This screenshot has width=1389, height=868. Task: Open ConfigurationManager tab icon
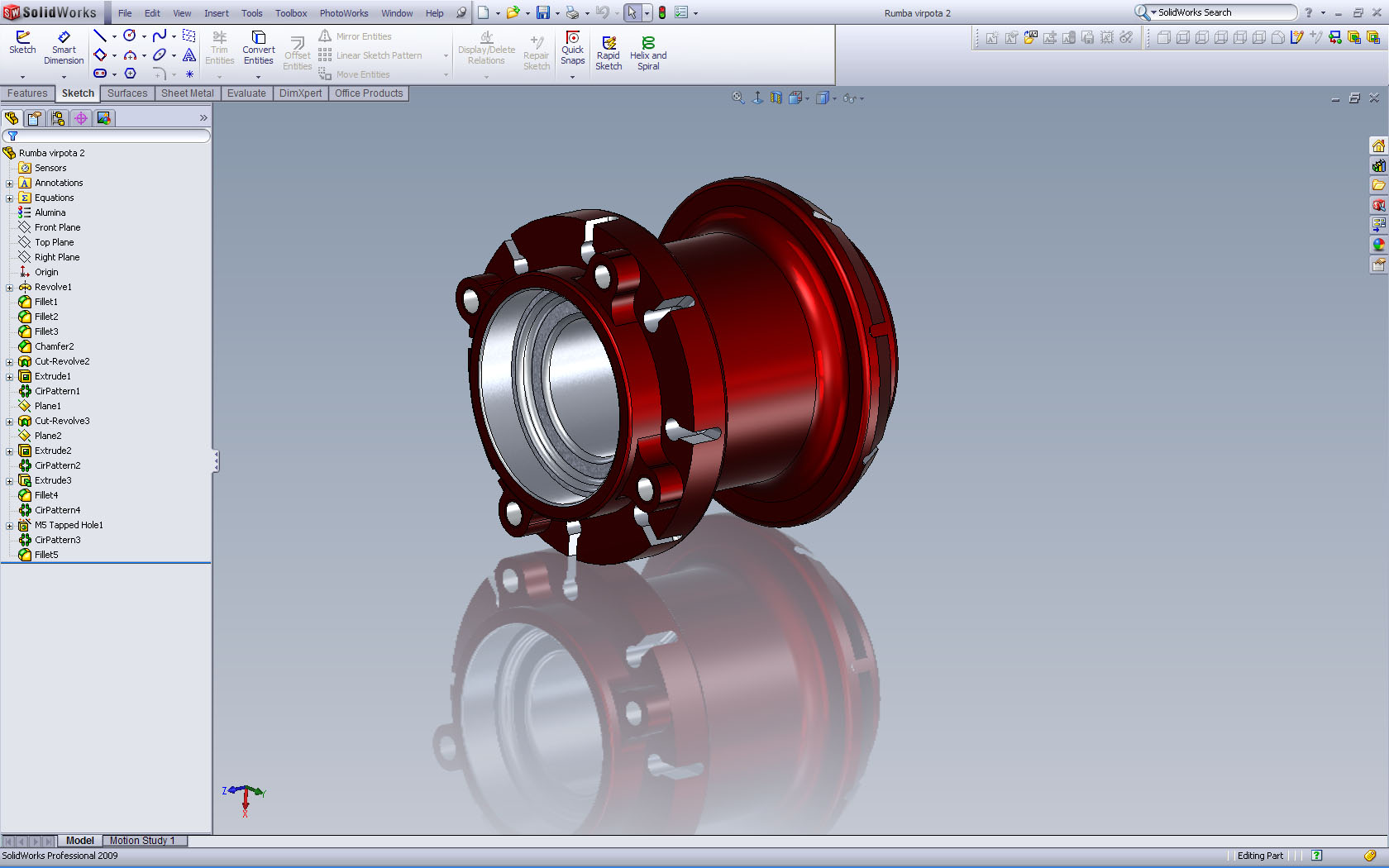click(58, 118)
